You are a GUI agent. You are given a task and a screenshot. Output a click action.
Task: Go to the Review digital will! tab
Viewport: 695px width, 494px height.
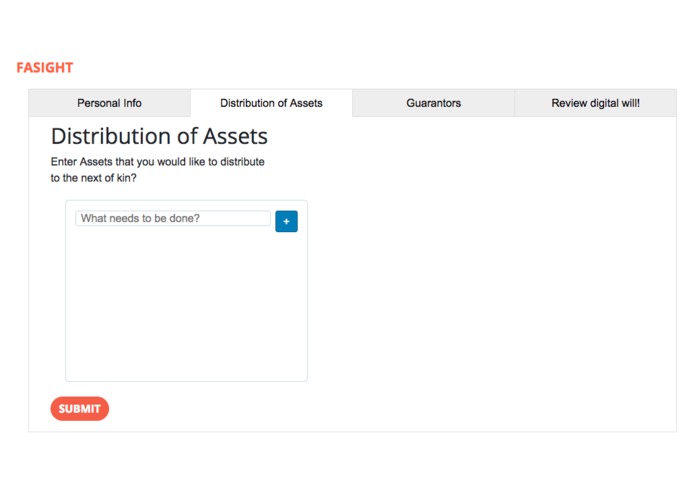click(x=595, y=103)
